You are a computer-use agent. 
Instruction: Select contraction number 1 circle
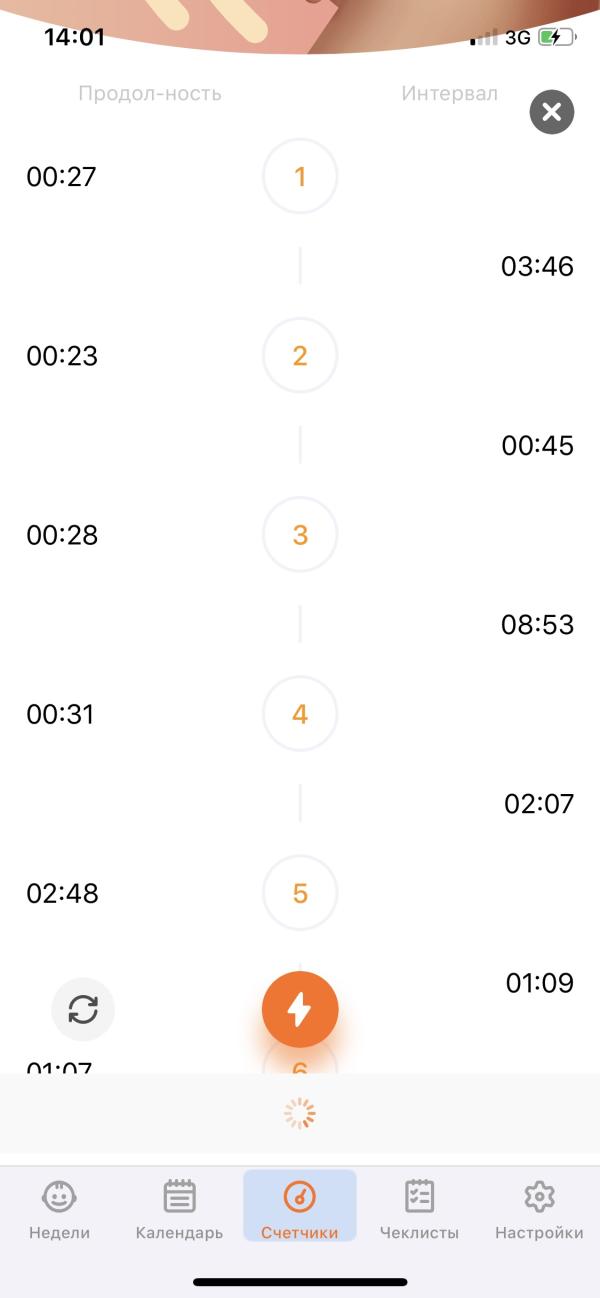click(x=300, y=177)
